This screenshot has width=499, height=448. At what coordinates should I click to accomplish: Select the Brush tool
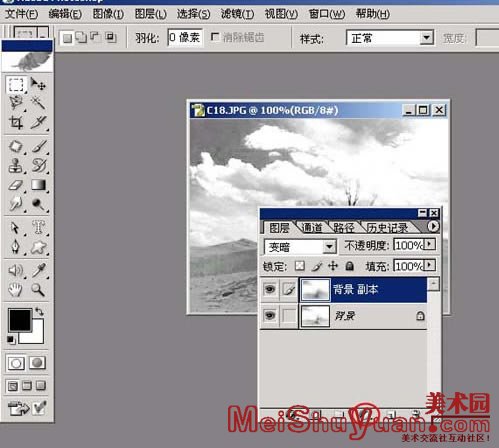pyautogui.click(x=38, y=146)
